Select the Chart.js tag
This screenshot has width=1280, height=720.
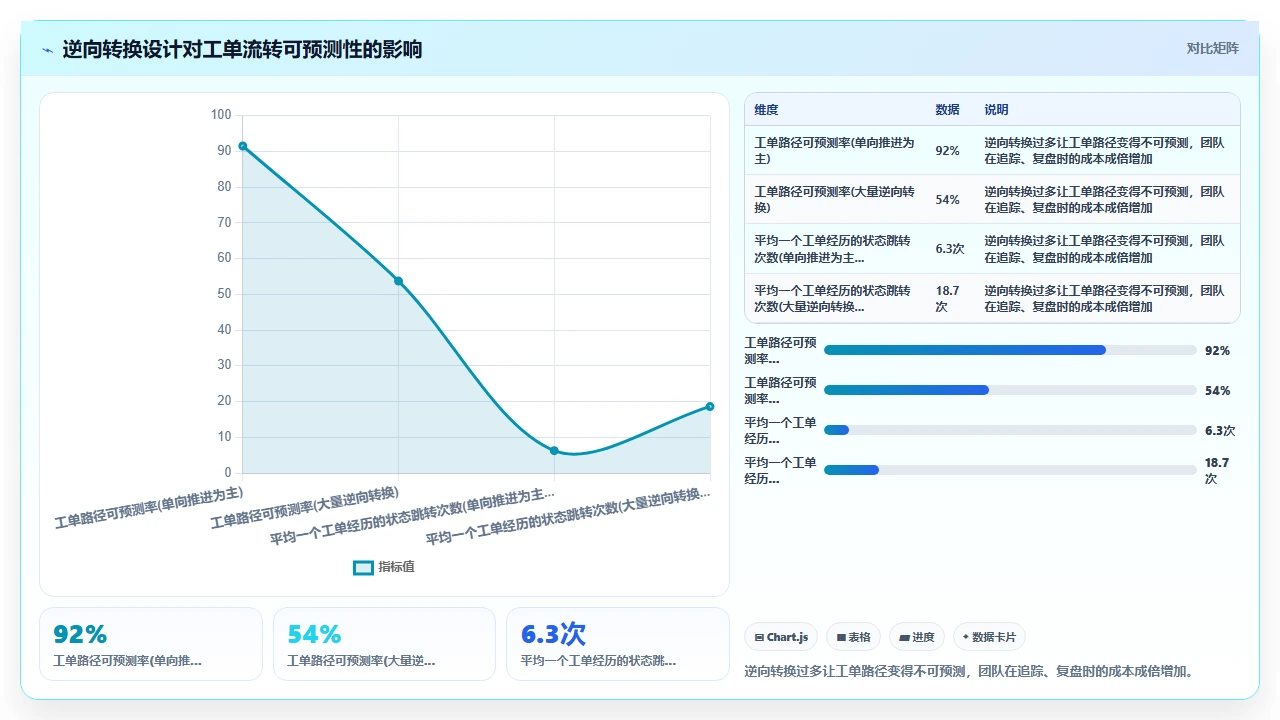pos(781,637)
